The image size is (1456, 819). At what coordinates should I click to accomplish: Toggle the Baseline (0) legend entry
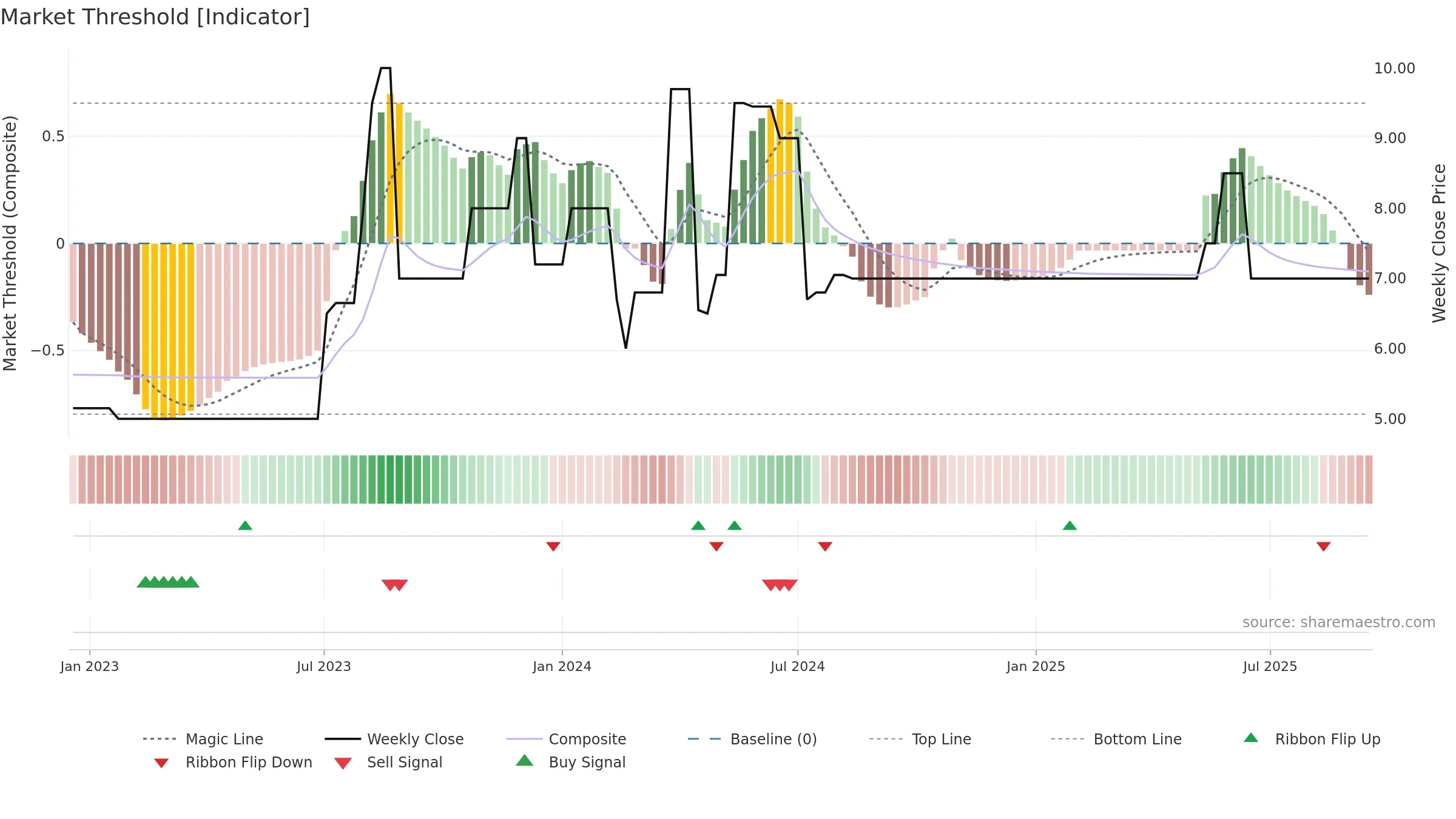click(752, 739)
